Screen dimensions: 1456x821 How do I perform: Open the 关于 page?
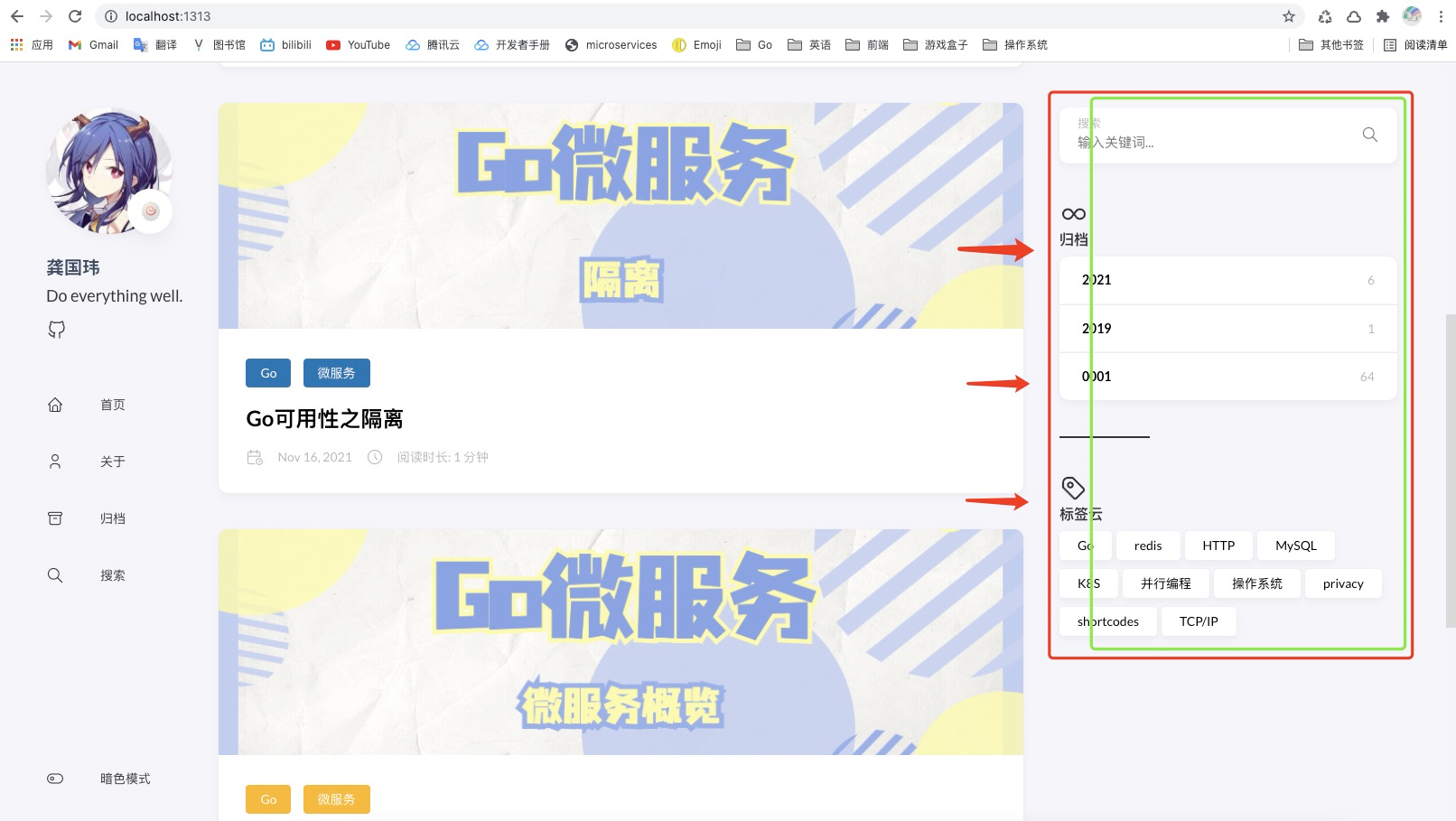113,462
